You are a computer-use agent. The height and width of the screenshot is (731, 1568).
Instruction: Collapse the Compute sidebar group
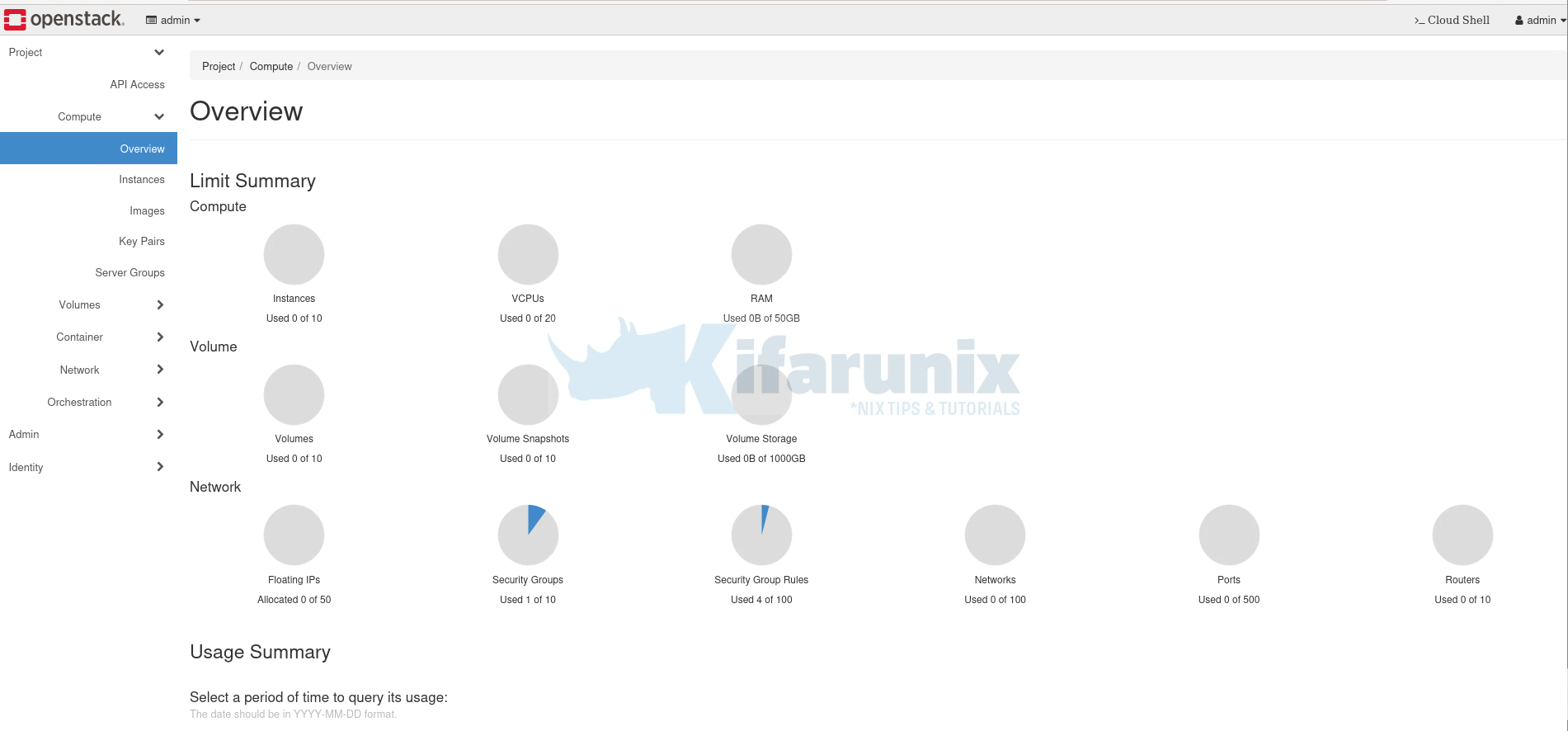(x=159, y=116)
